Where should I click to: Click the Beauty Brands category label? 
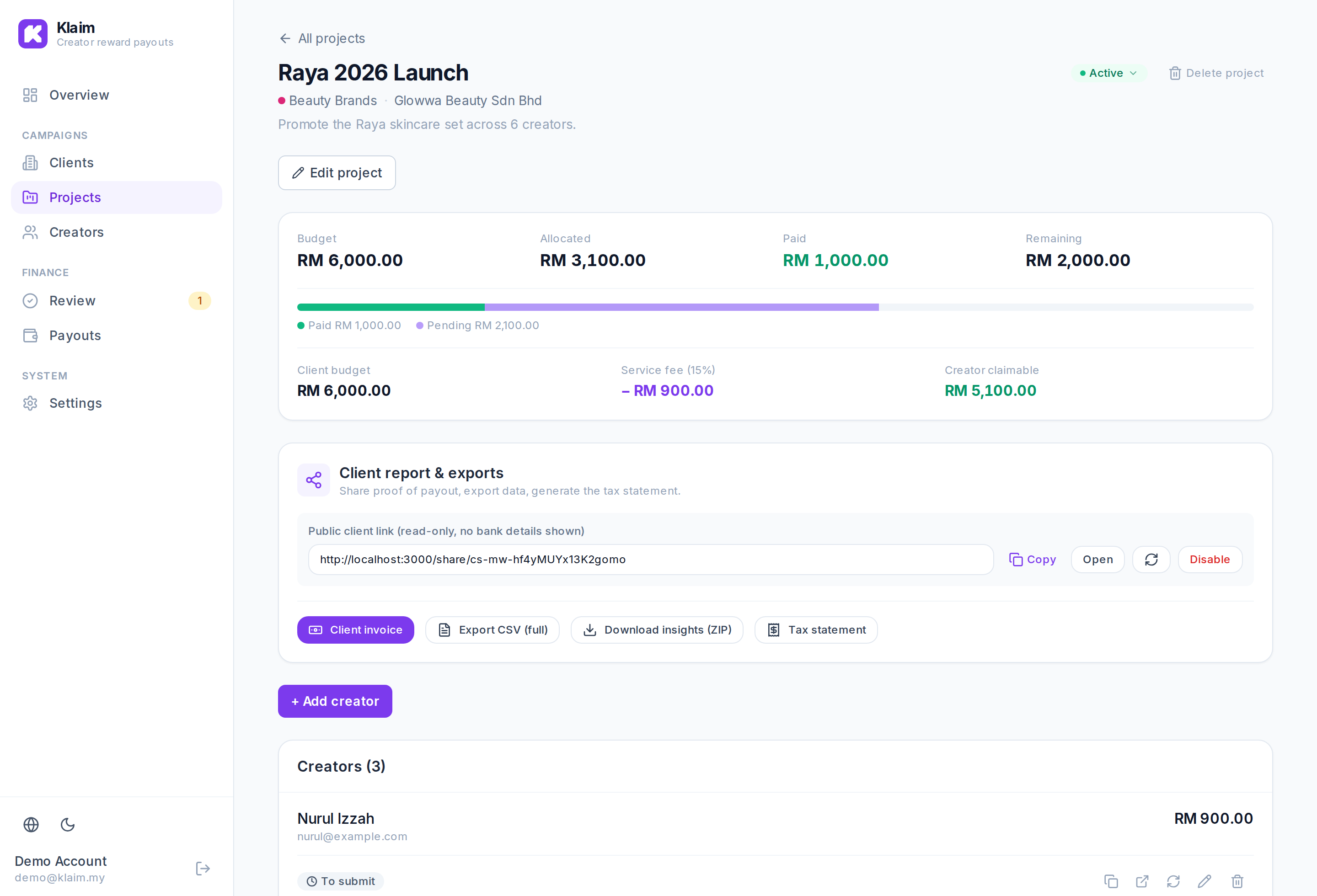click(x=332, y=101)
